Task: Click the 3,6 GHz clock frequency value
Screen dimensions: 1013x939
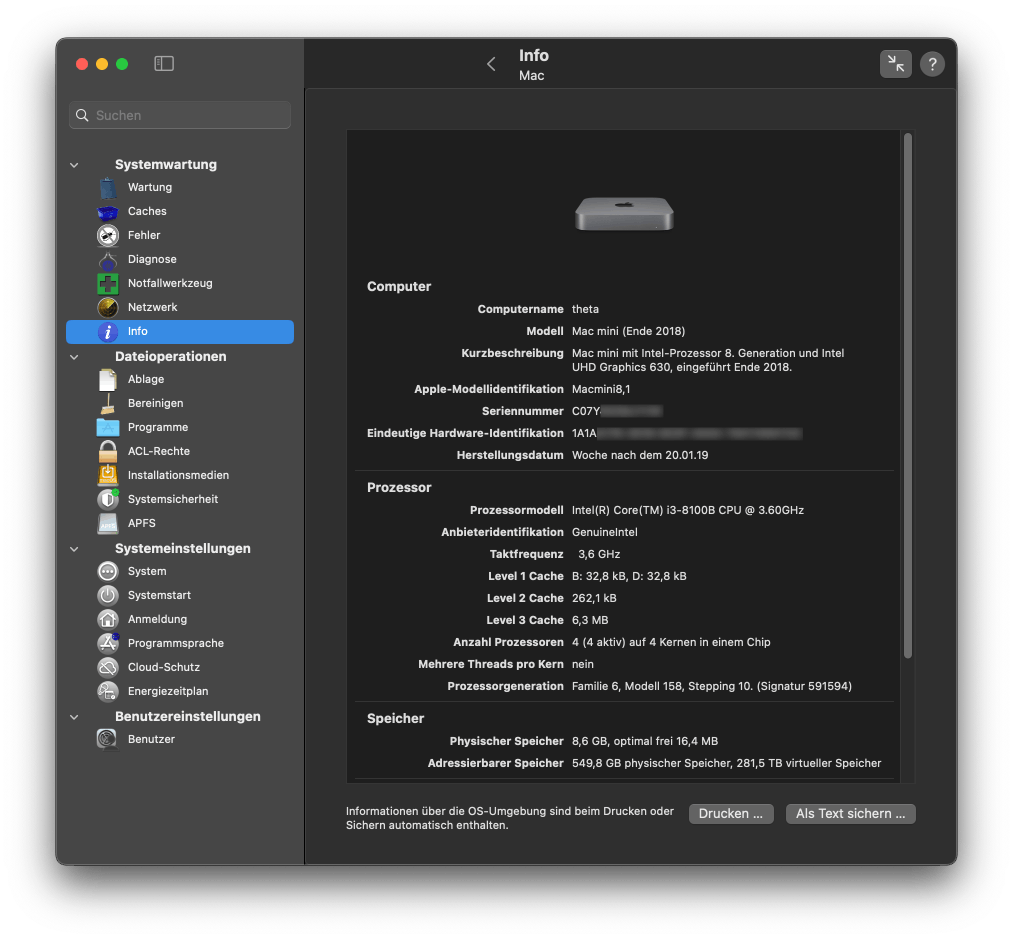Action: (599, 554)
